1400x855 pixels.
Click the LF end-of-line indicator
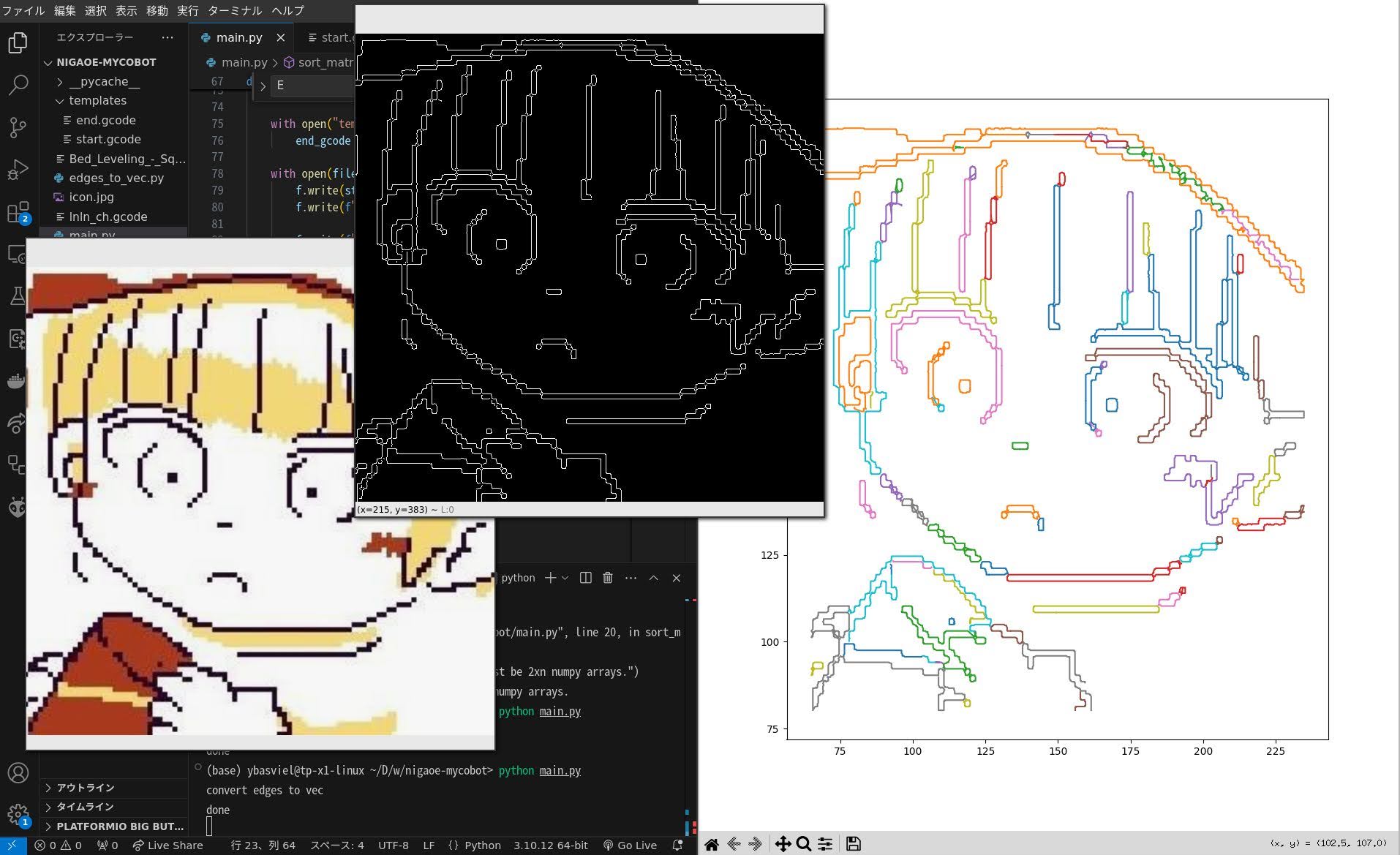pyautogui.click(x=429, y=845)
